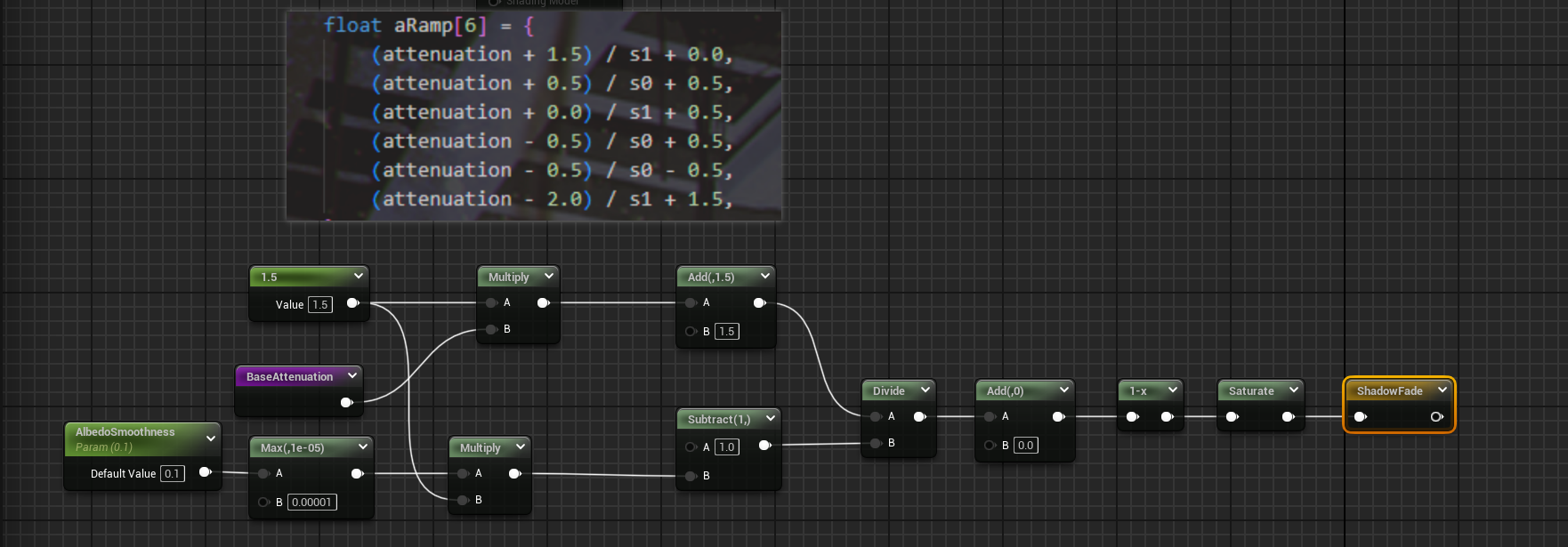Click the BaseAttenuation node's output pin
This screenshot has width=1568, height=547.
click(x=346, y=402)
